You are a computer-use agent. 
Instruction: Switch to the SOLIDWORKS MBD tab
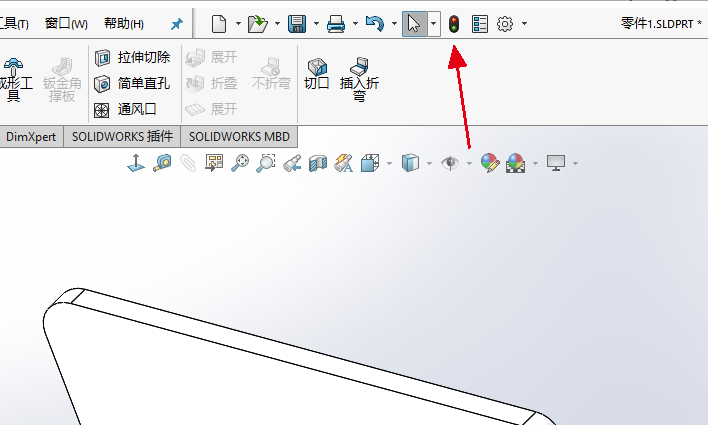[x=239, y=137]
